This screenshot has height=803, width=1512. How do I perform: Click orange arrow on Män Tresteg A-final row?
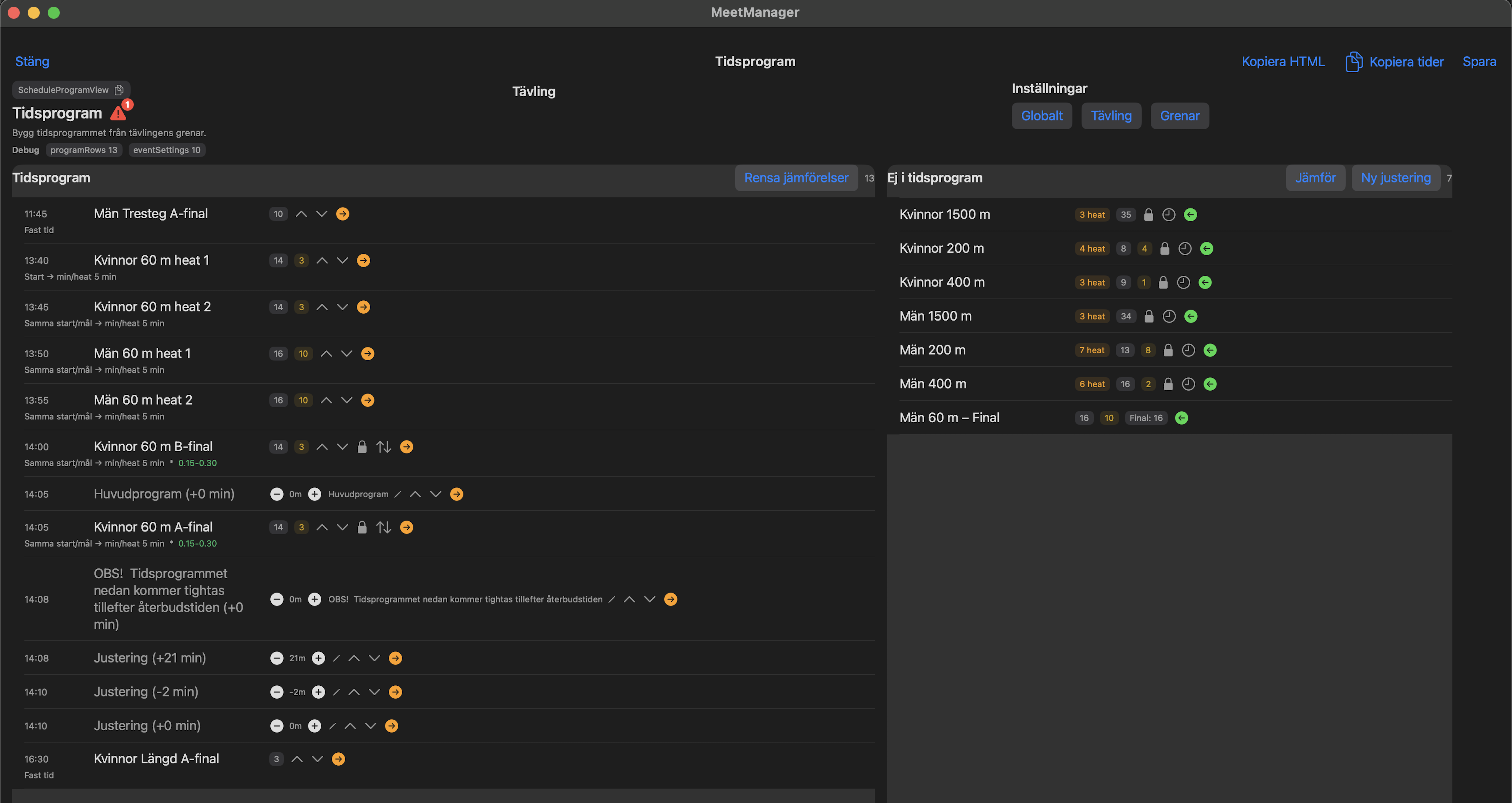coord(343,214)
